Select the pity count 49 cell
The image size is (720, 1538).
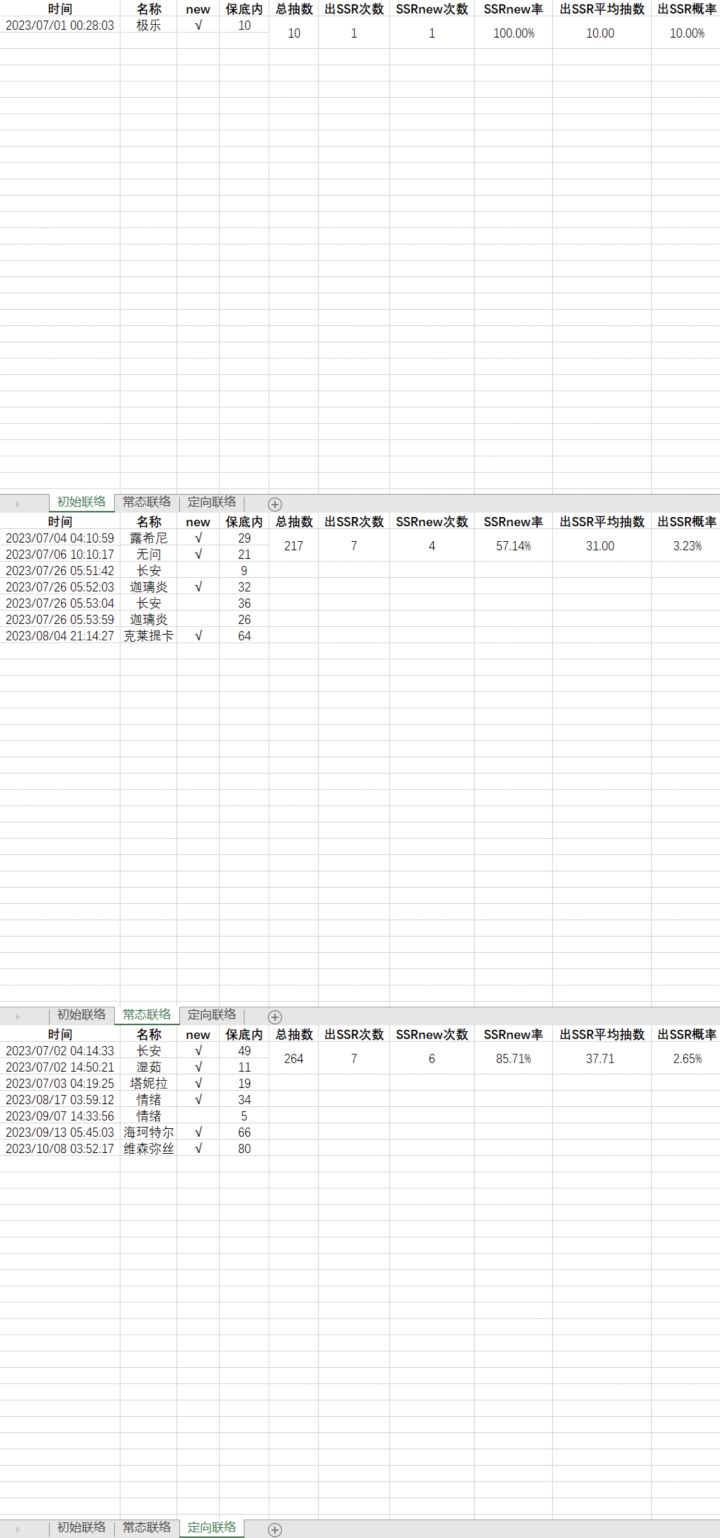244,1051
